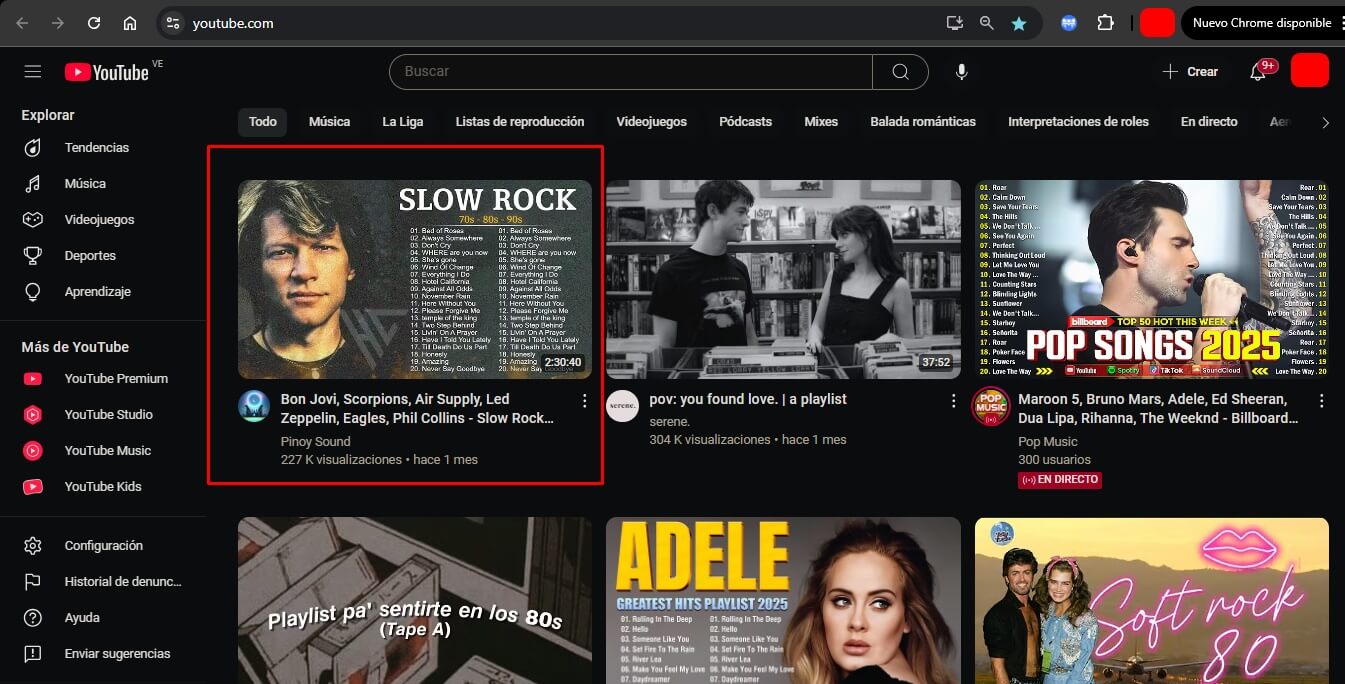Viewport: 1345px width, 684px height.
Task: Open YouTube Kids link
Action: coord(103,486)
